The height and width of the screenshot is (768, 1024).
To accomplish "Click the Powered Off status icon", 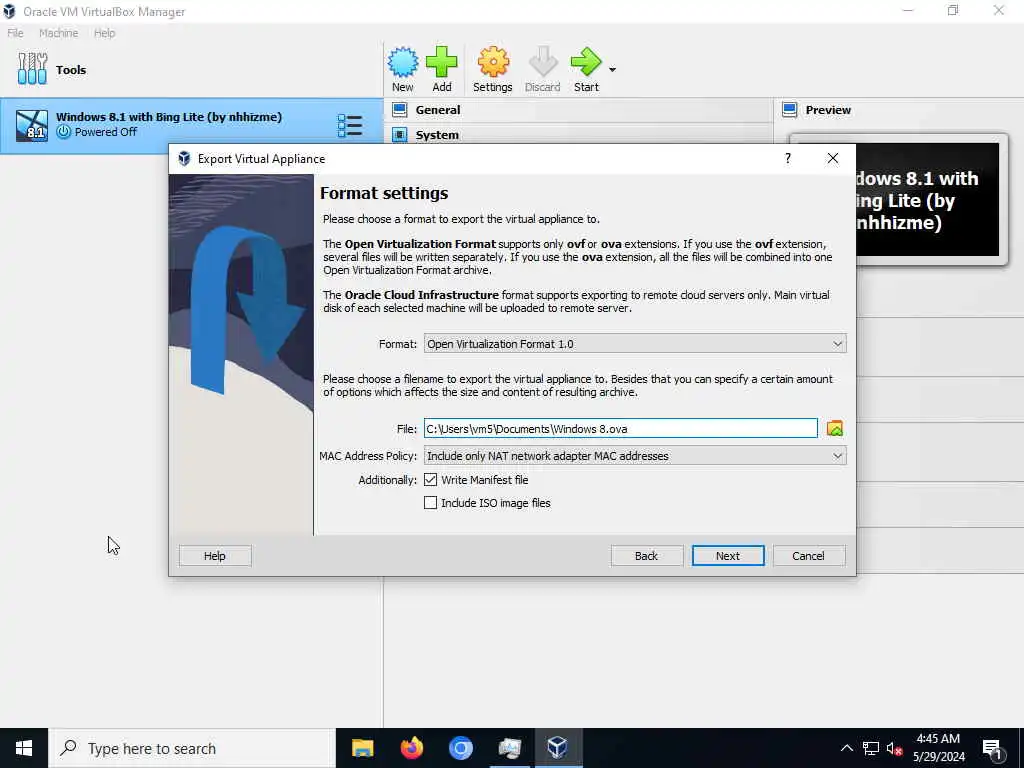I will [x=63, y=132].
